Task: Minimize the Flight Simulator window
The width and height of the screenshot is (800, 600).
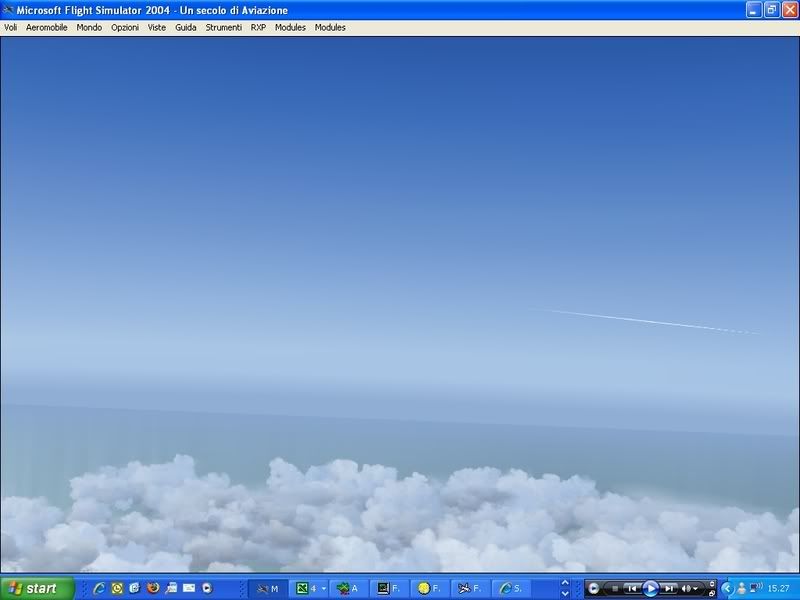Action: pos(754,10)
